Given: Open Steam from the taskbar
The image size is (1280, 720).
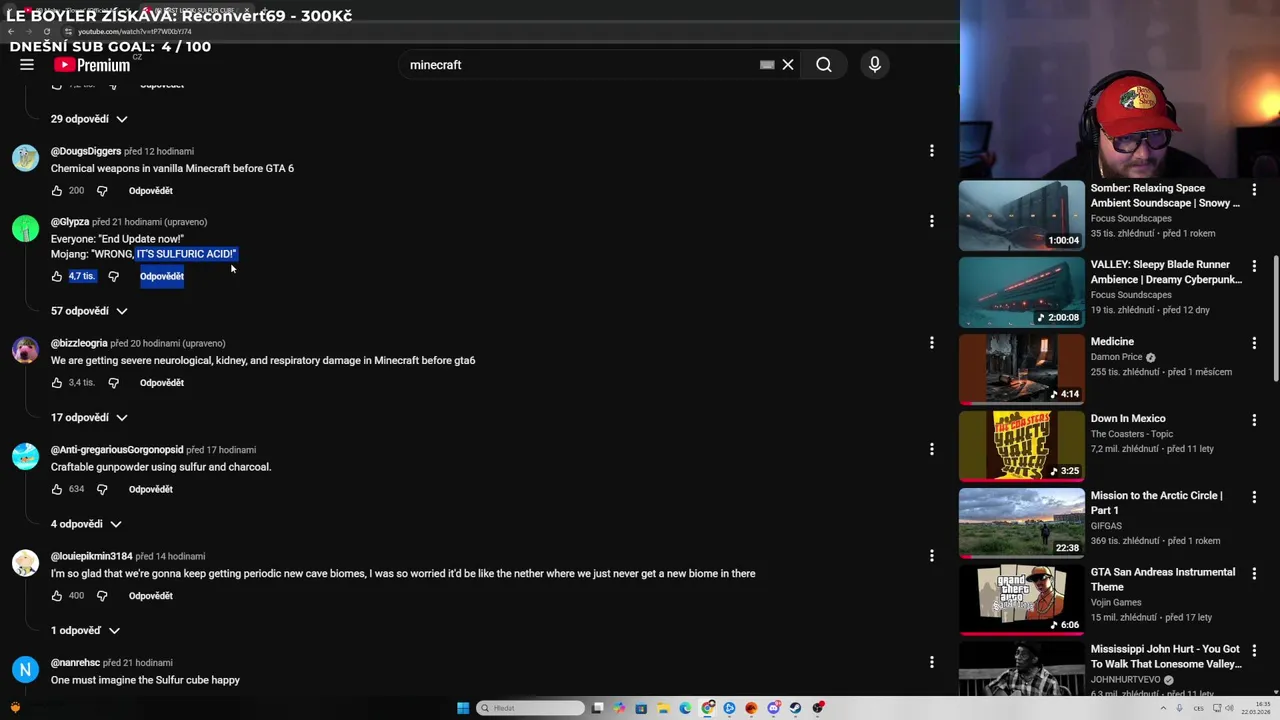Looking at the screenshot, I should coord(795,708).
